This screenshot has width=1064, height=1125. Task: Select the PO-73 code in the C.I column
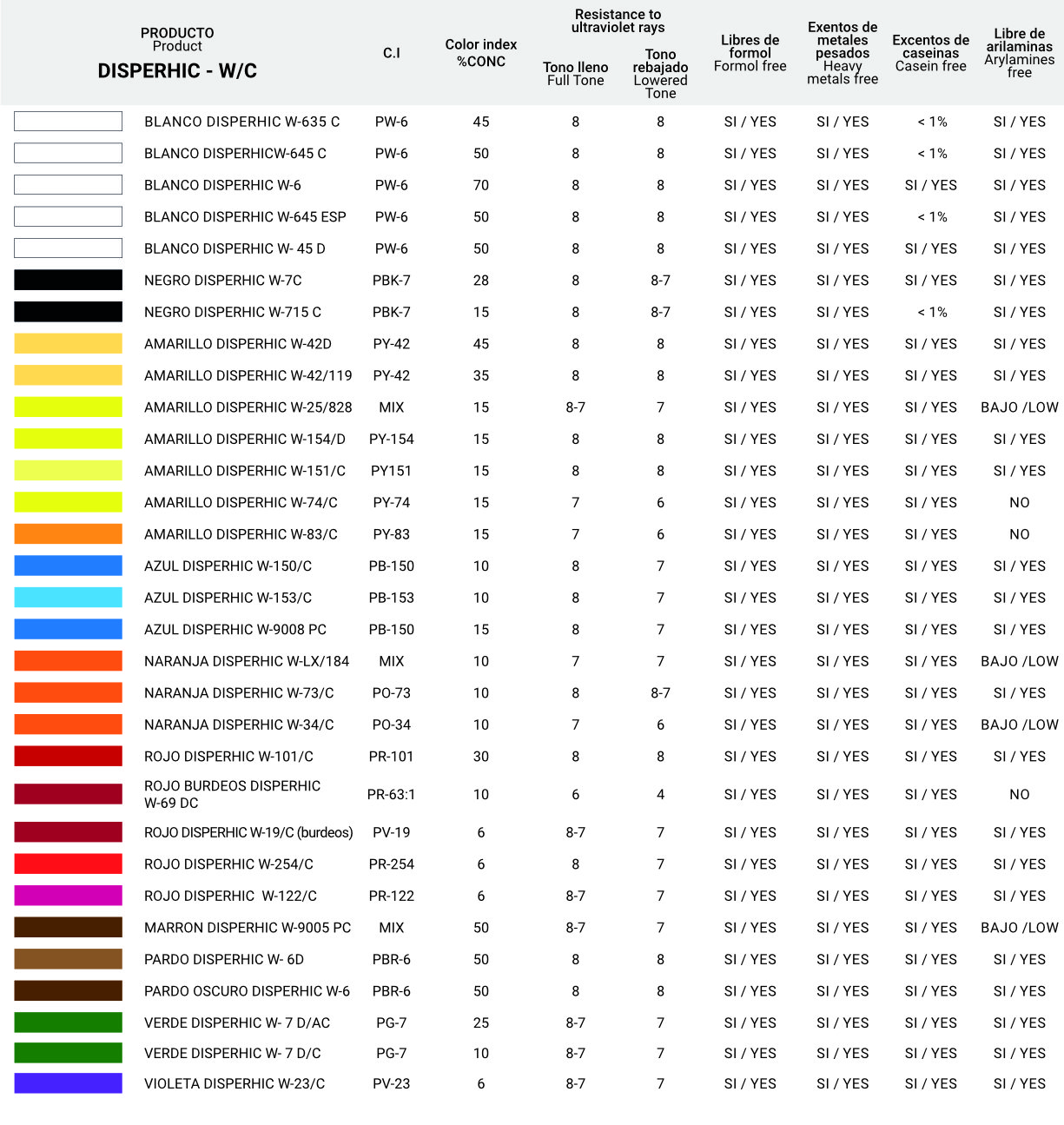[x=391, y=693]
